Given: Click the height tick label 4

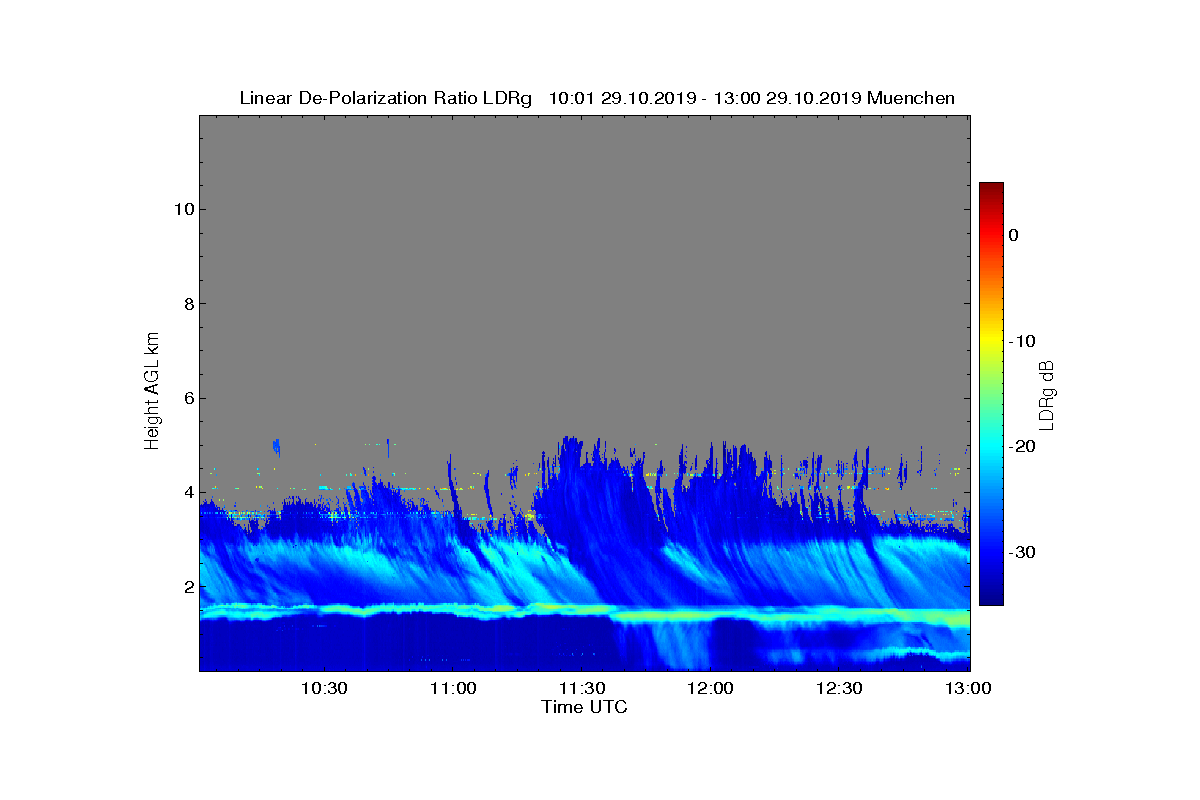Looking at the screenshot, I should tap(188, 493).
